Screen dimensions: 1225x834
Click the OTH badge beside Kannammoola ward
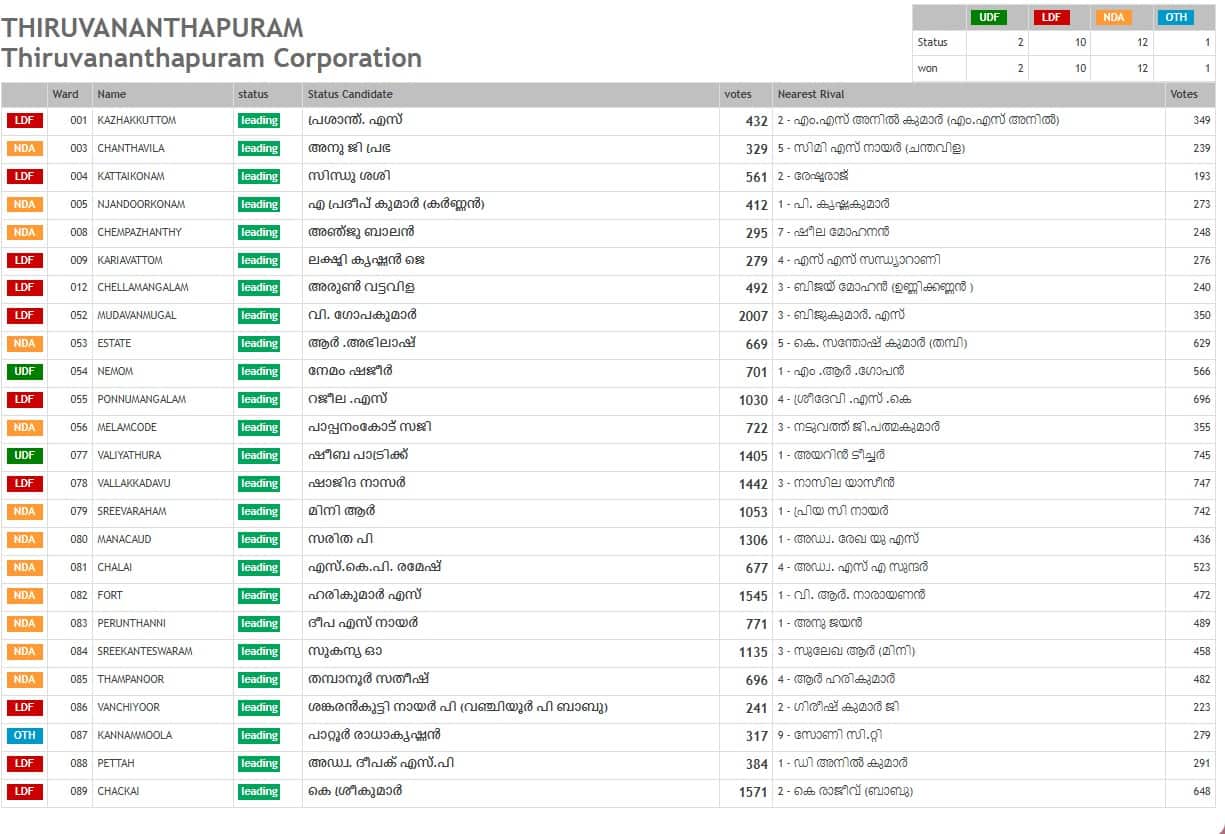click(24, 736)
